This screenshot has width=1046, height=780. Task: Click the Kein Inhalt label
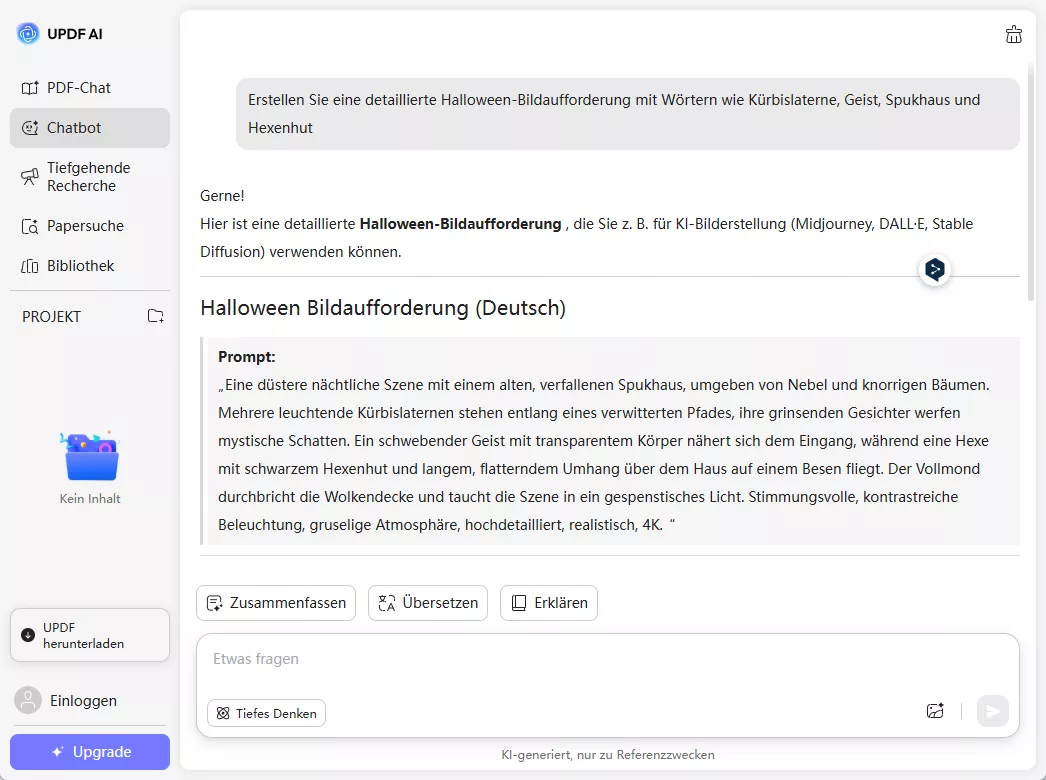coord(90,499)
